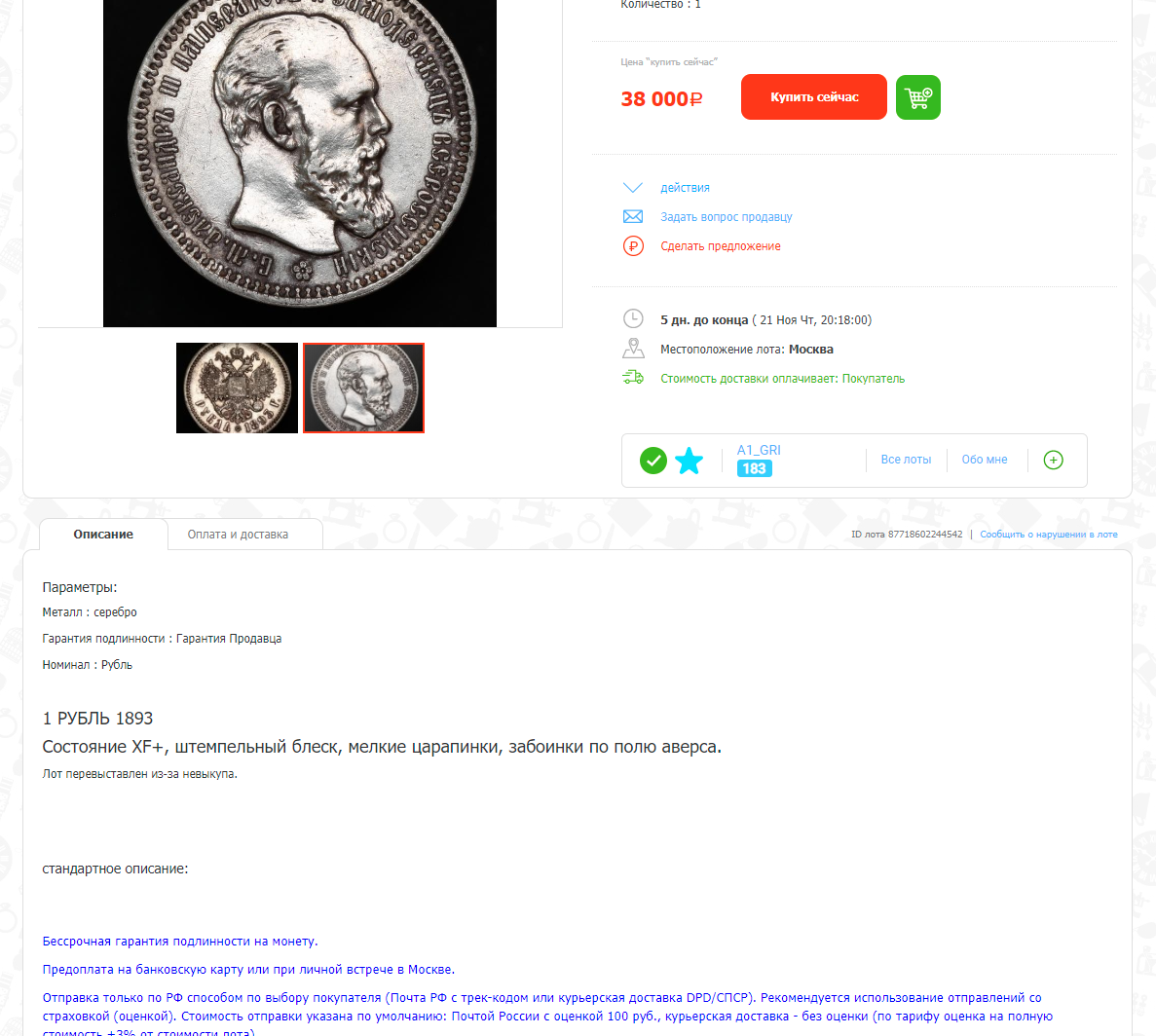
Task: Open Задать вопрос продавцу link
Action: 727,216
